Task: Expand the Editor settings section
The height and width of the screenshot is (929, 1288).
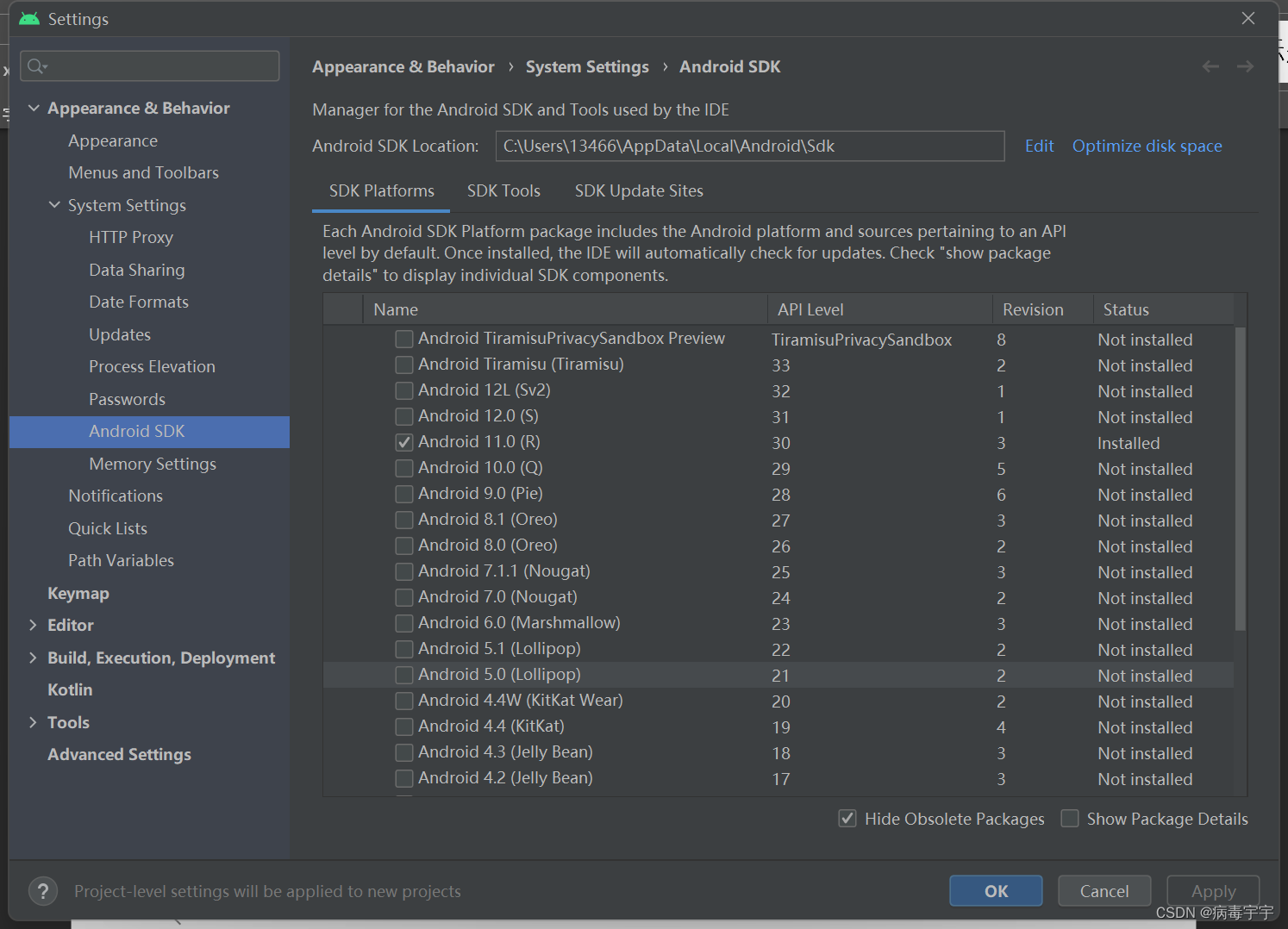Action: 33,625
